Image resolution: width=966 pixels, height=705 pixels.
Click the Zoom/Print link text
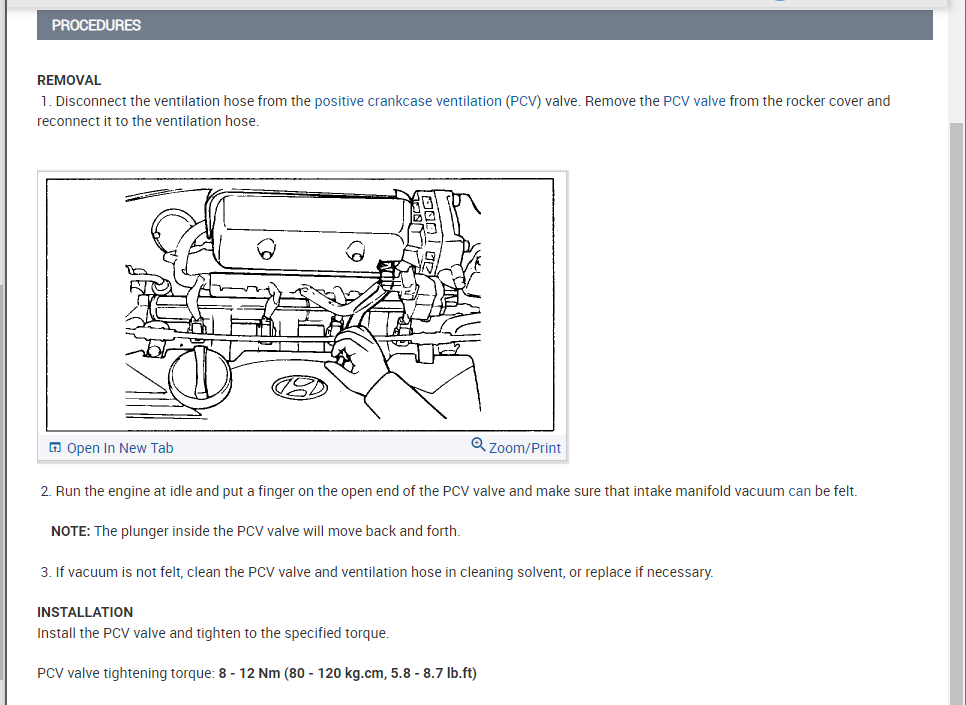(x=525, y=448)
